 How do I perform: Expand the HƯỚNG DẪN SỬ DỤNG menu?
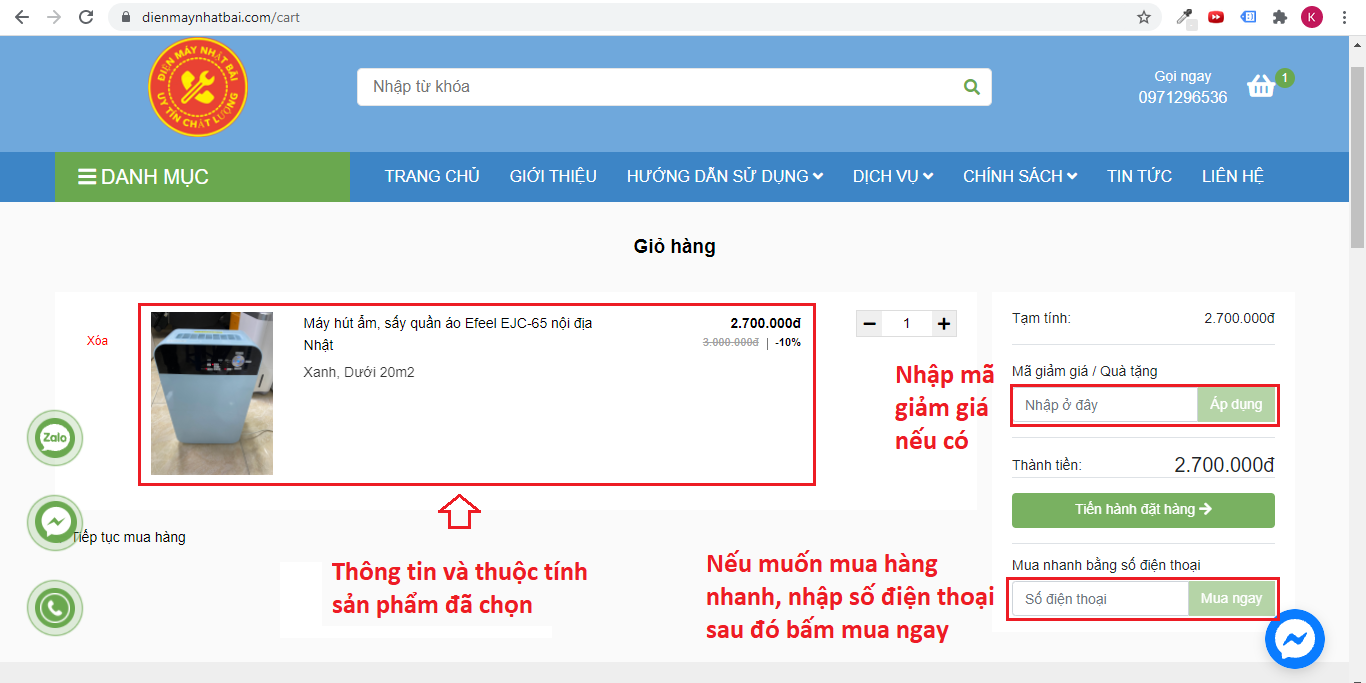tap(724, 176)
